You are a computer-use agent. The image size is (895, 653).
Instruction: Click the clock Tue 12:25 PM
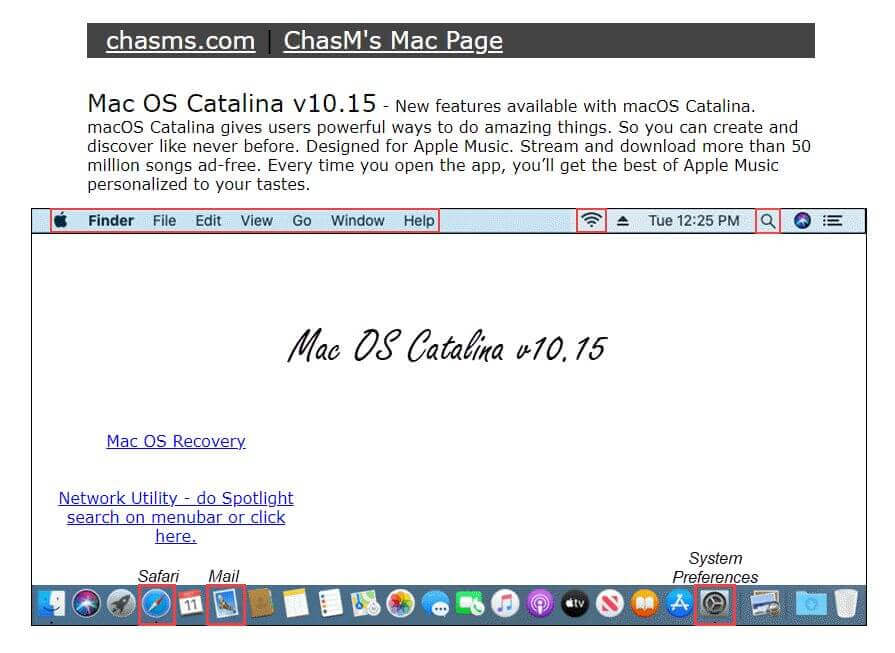[x=694, y=221]
